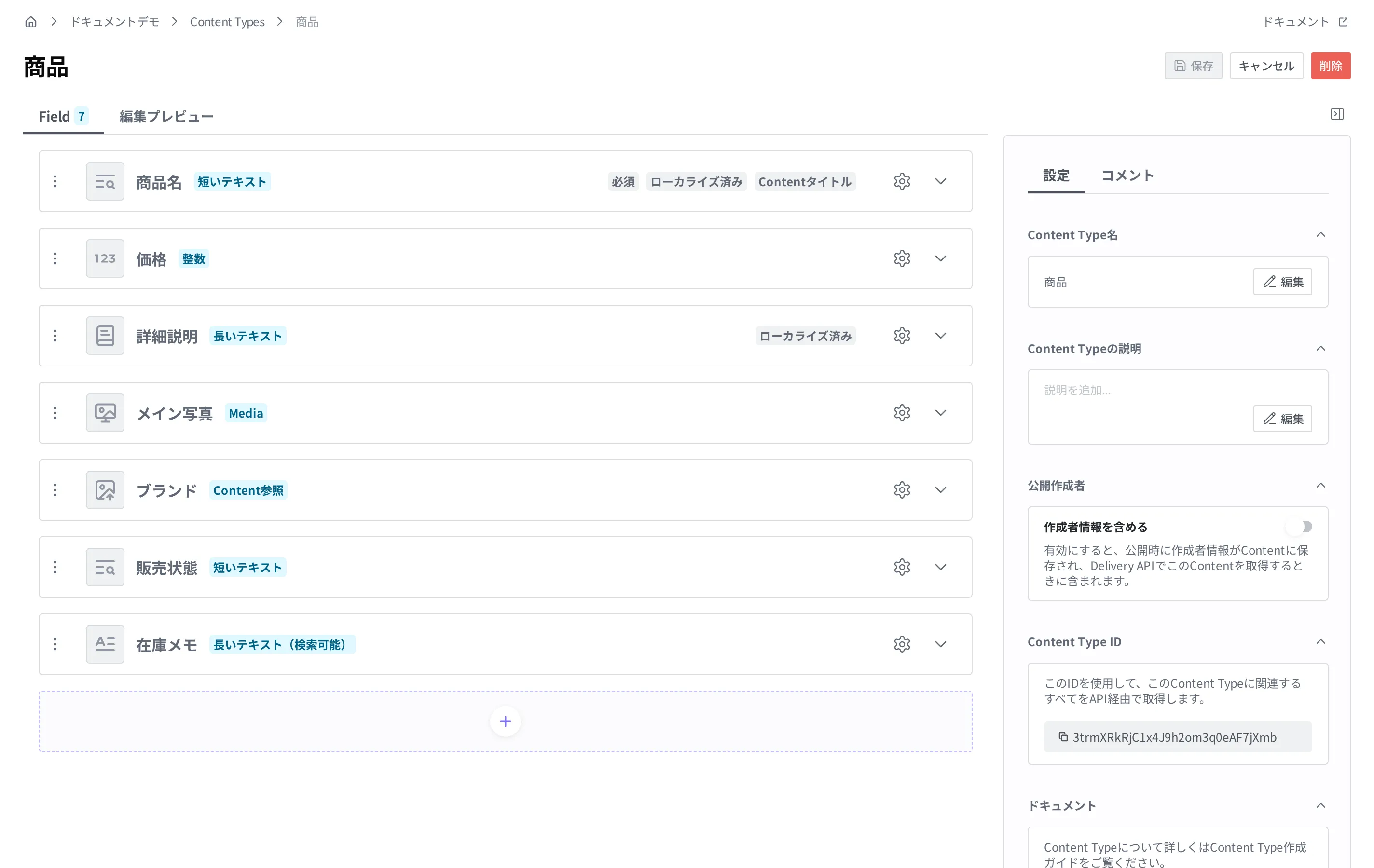Viewport: 1374px width, 868px height.
Task: Click the 123 integer icon of 価格
Action: 105,258
